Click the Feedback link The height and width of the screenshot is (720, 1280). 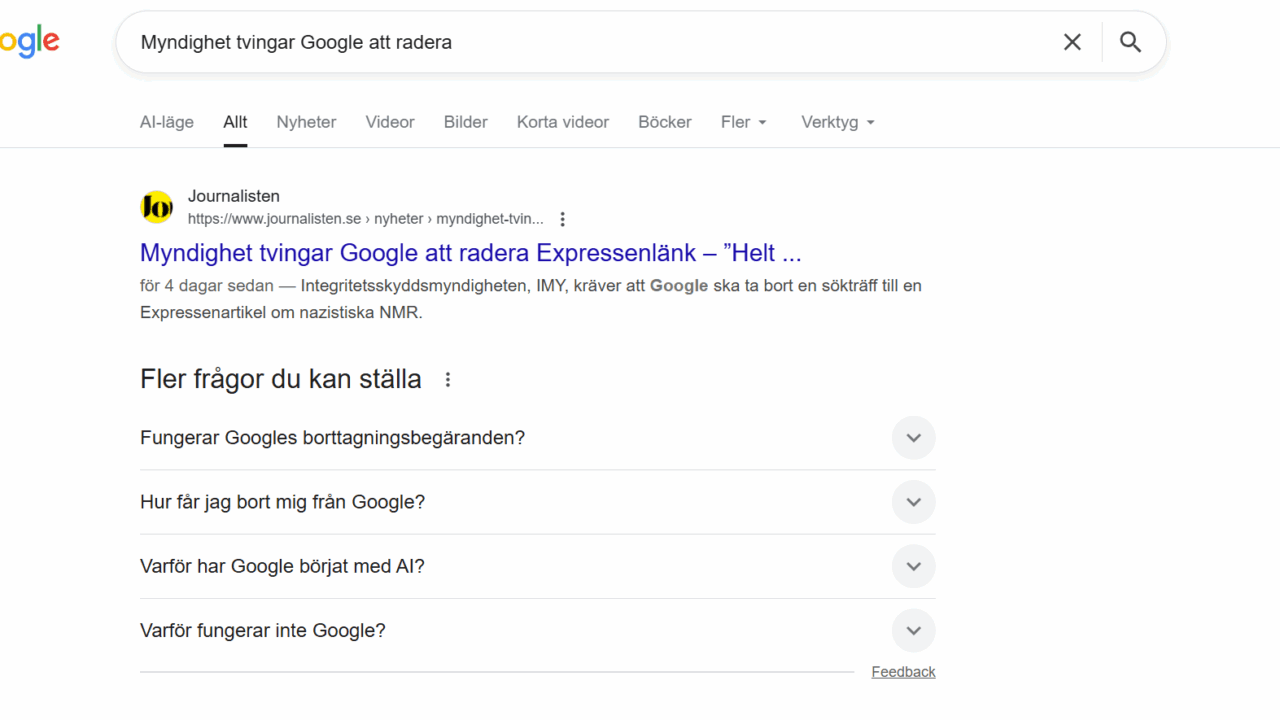click(x=903, y=672)
